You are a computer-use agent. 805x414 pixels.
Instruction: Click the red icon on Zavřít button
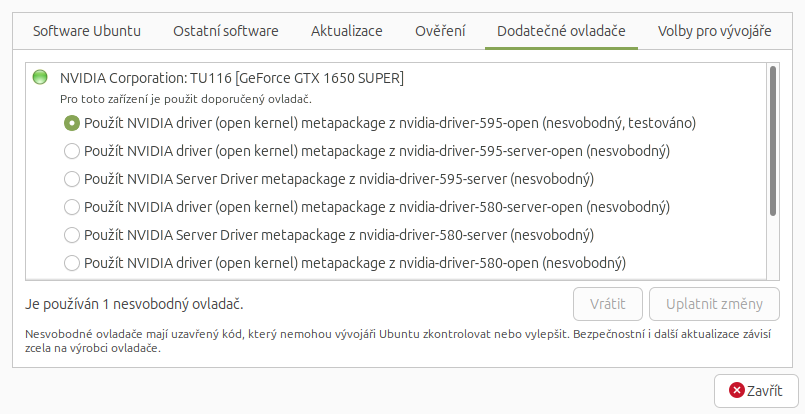[x=737, y=391]
